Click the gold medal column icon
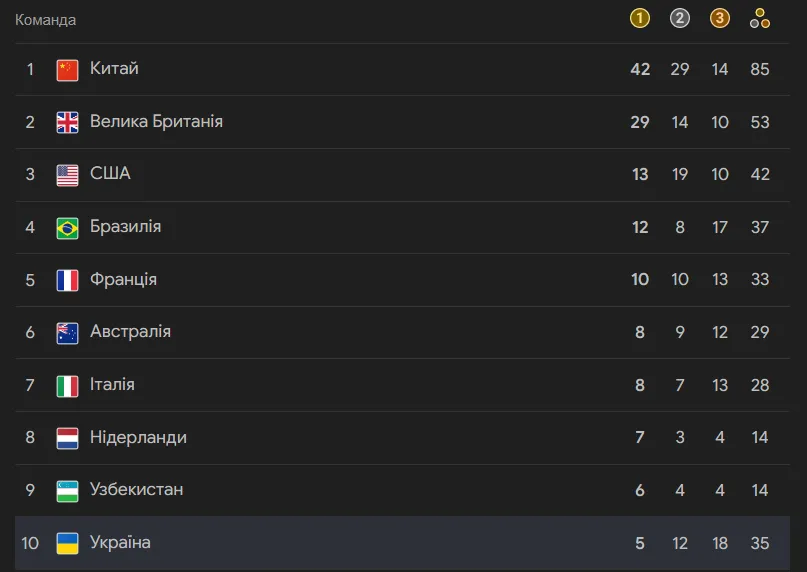This screenshot has width=807, height=572. [640, 18]
